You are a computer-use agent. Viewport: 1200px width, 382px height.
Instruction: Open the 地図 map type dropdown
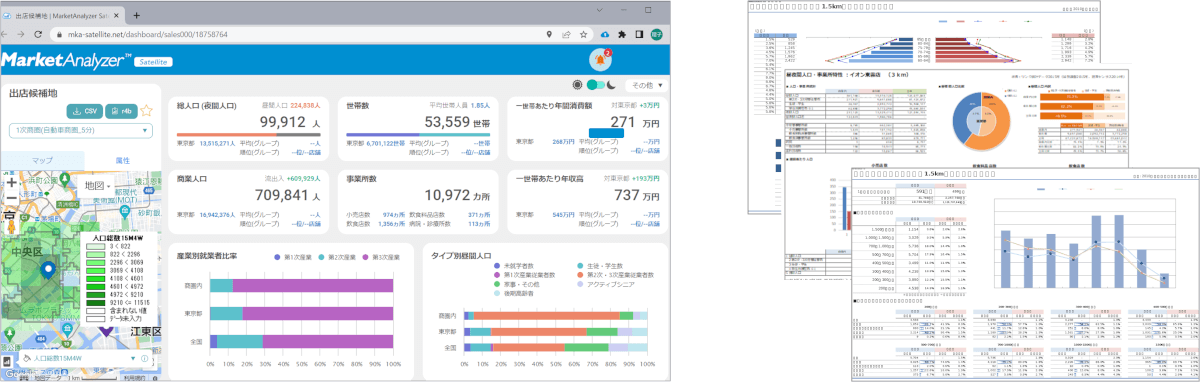click(95, 185)
